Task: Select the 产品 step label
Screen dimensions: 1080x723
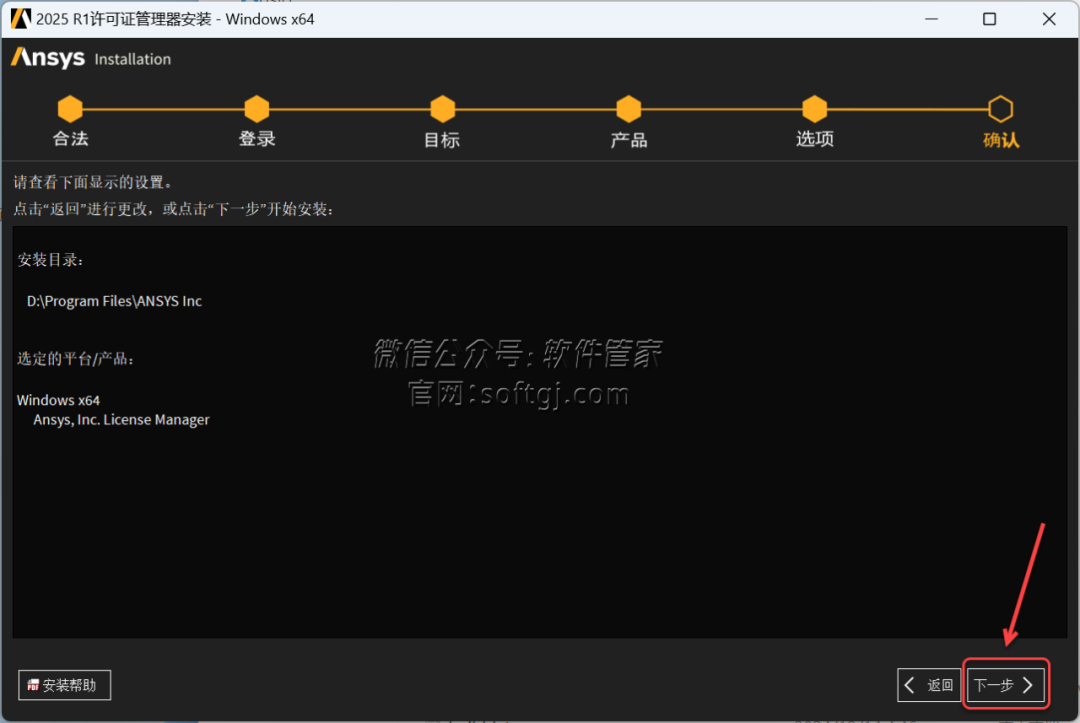Action: coord(629,140)
